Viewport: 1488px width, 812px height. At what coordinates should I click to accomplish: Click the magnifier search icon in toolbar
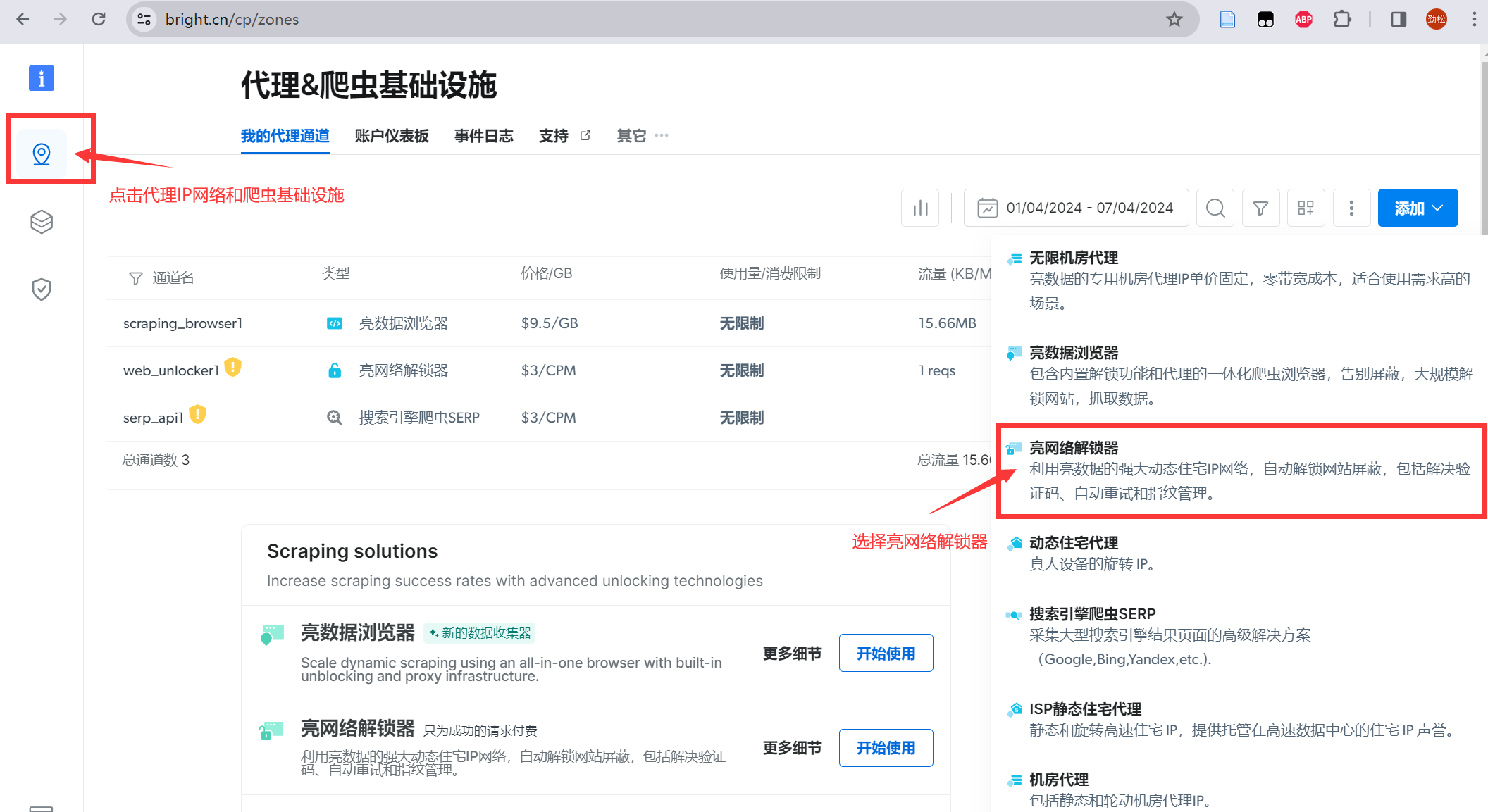click(x=1215, y=208)
